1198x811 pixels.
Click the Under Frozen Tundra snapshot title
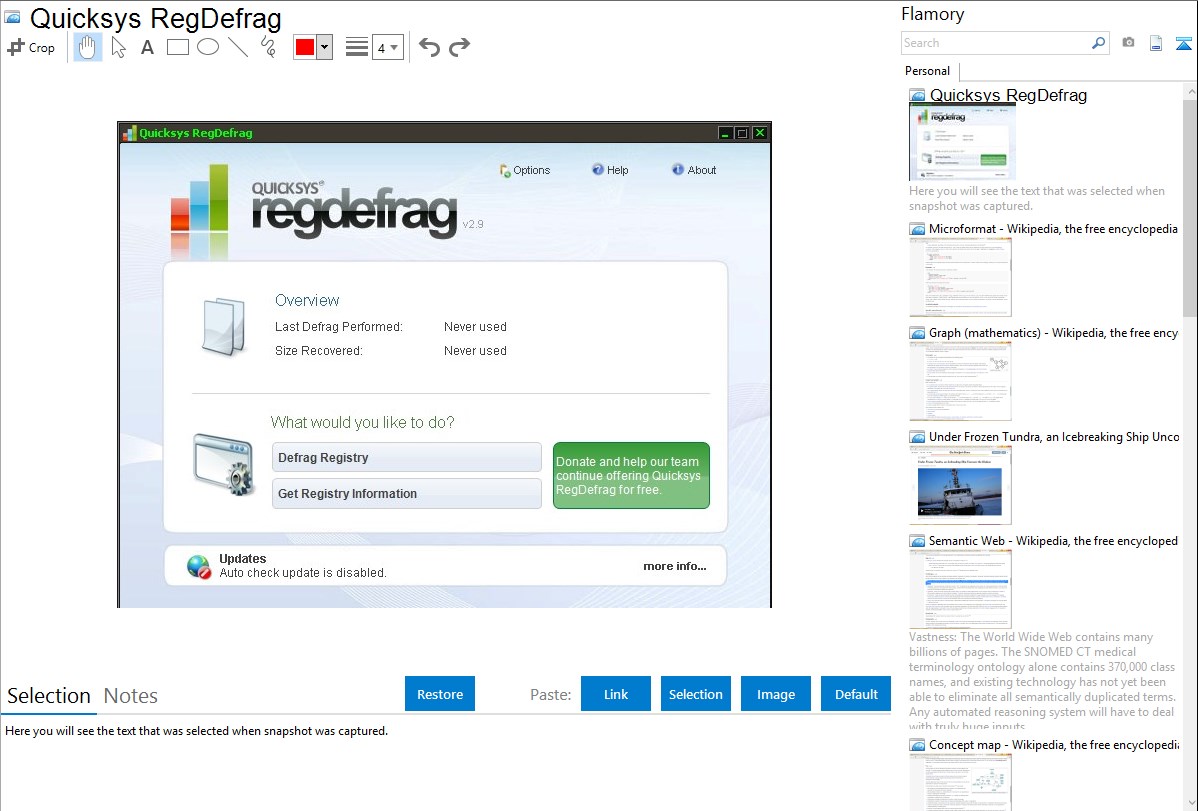click(x=1054, y=437)
